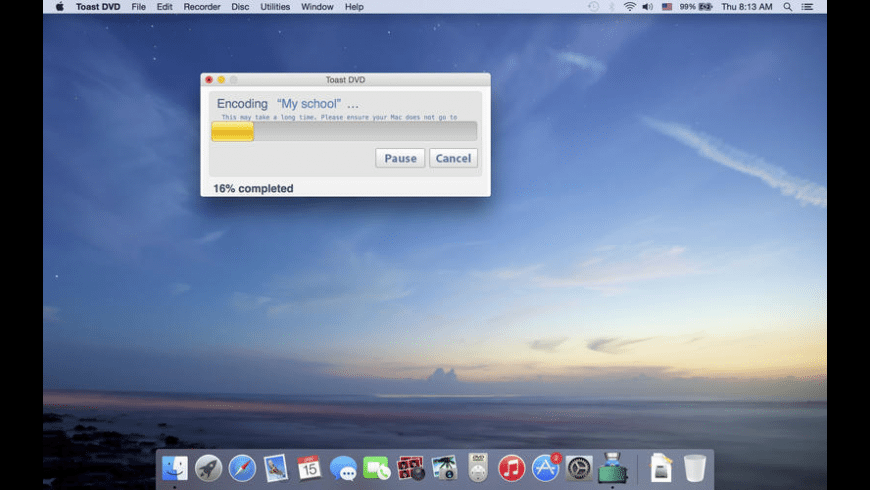Screen dimensions: 870x490
Task: Click the Encoding "My school" heading
Action: pos(287,104)
